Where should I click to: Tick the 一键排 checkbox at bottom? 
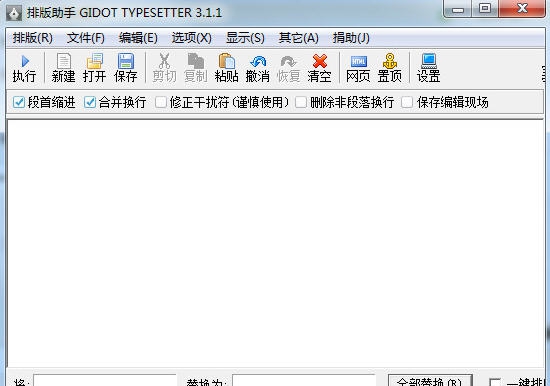tap(495, 382)
